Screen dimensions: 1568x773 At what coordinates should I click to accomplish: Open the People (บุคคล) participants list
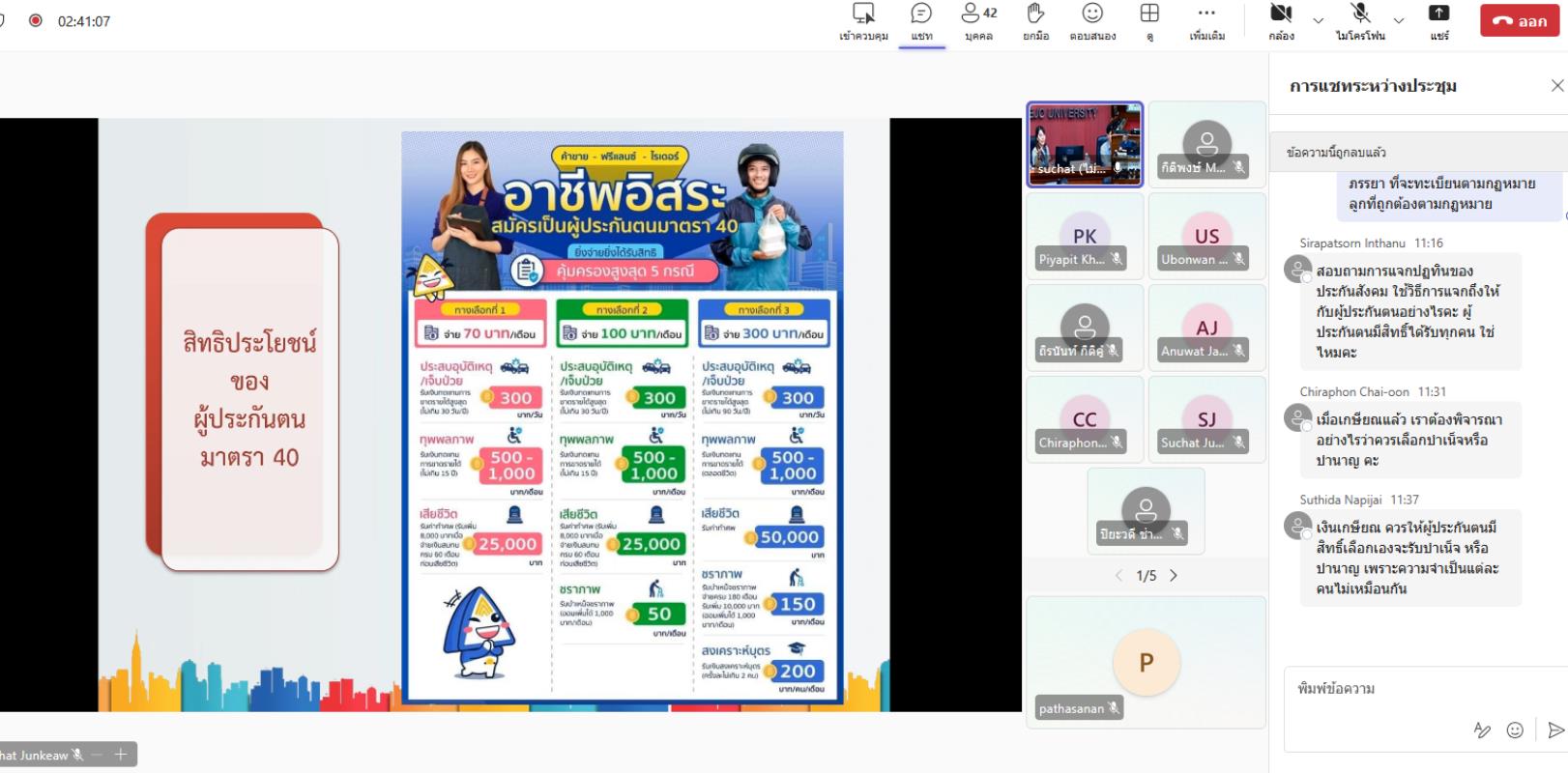tap(978, 20)
